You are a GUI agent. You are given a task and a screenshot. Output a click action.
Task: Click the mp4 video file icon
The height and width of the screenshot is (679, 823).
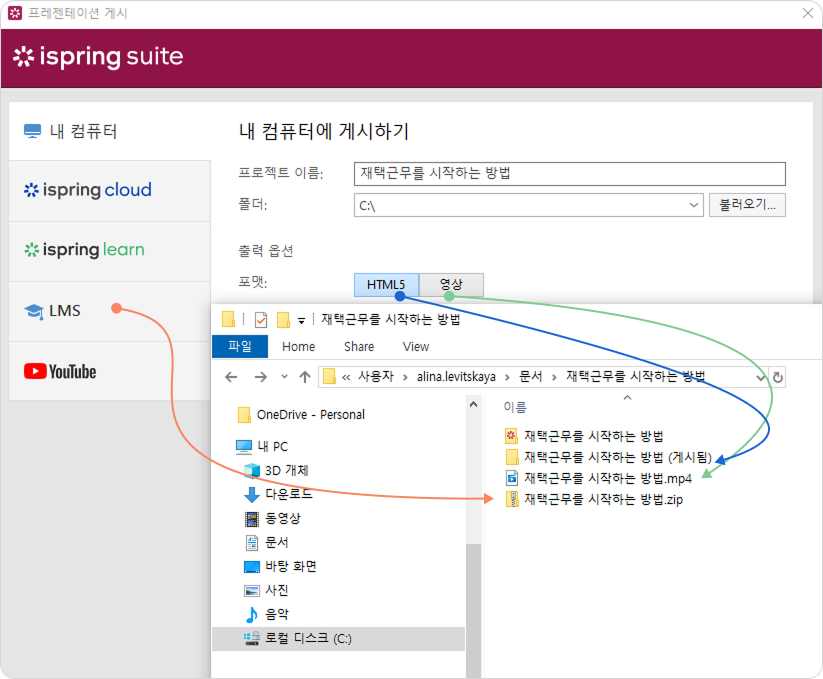512,478
